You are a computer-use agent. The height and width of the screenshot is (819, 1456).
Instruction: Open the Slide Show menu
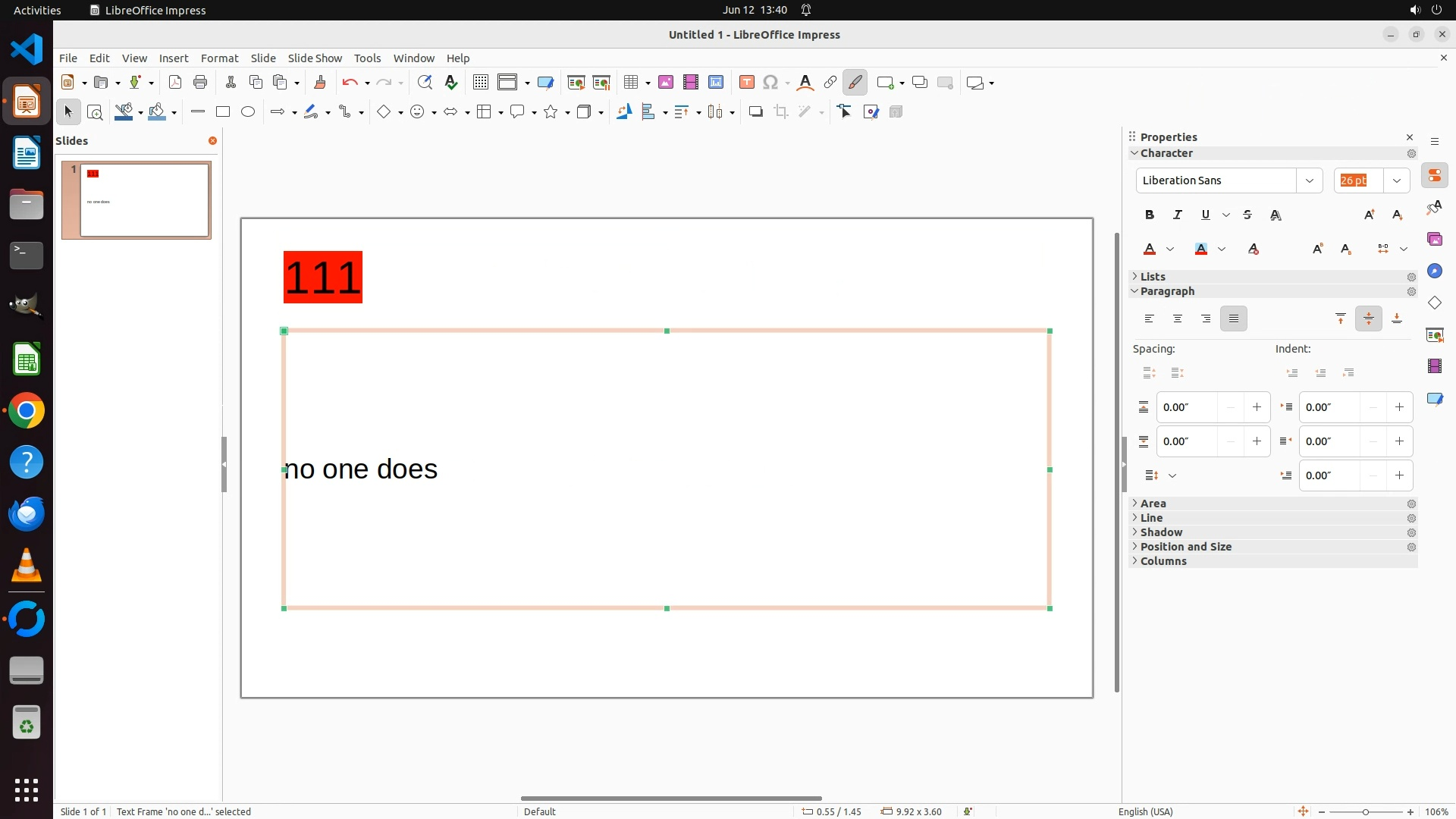[x=315, y=58]
